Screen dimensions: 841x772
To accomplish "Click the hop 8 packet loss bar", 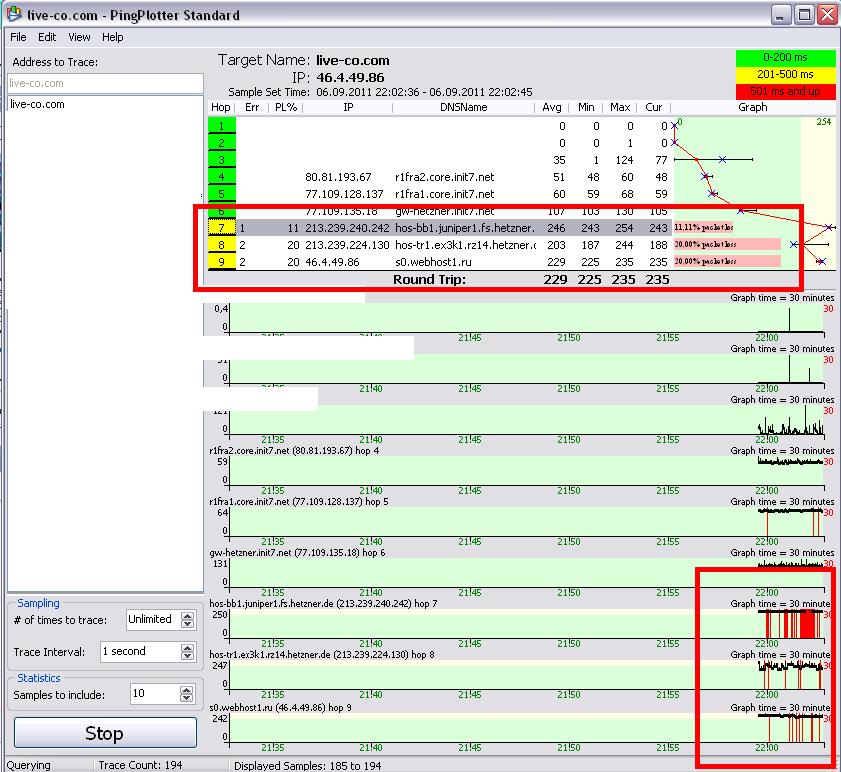I will tap(727, 245).
